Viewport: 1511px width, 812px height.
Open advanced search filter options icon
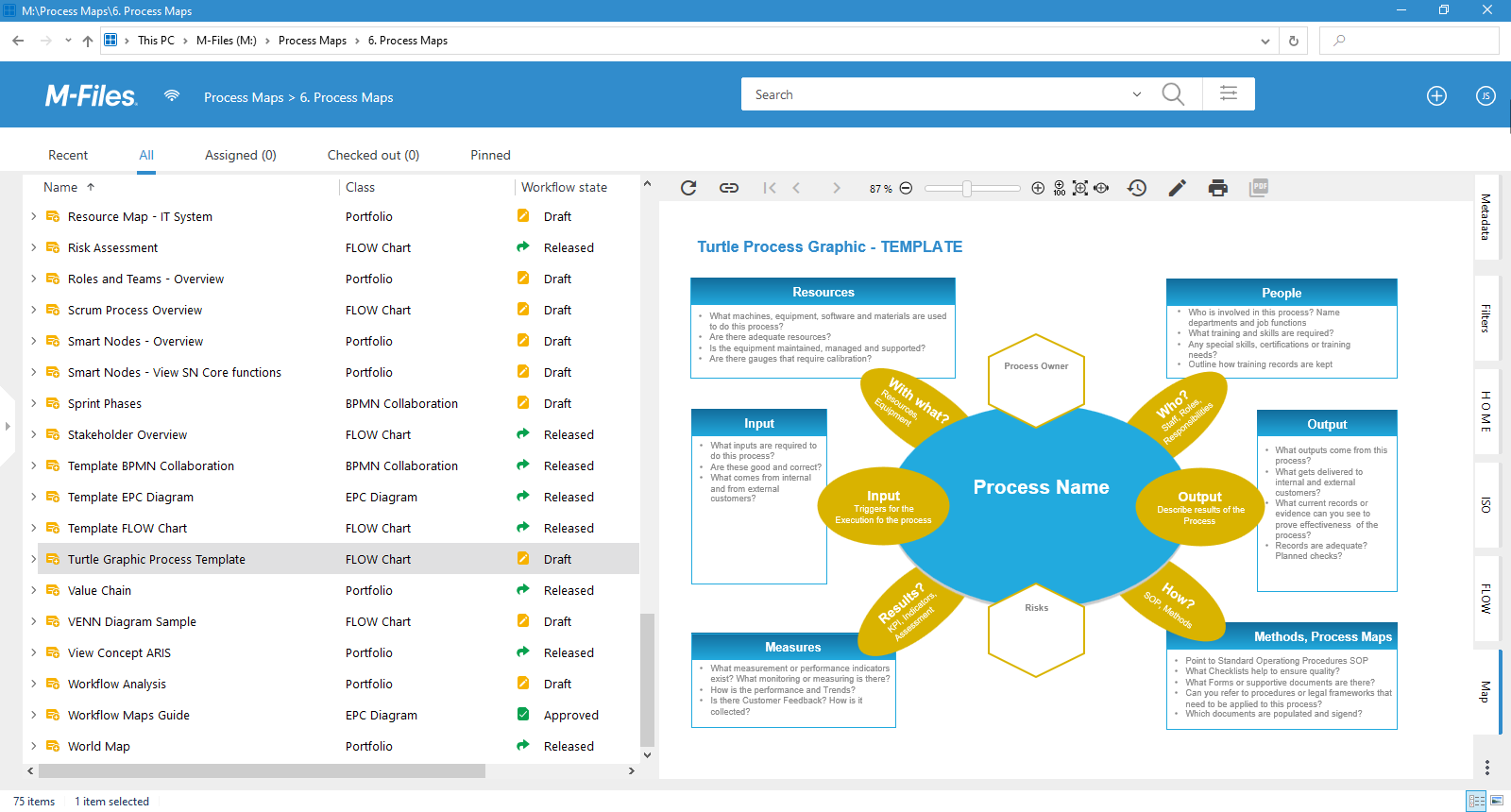[x=1229, y=94]
